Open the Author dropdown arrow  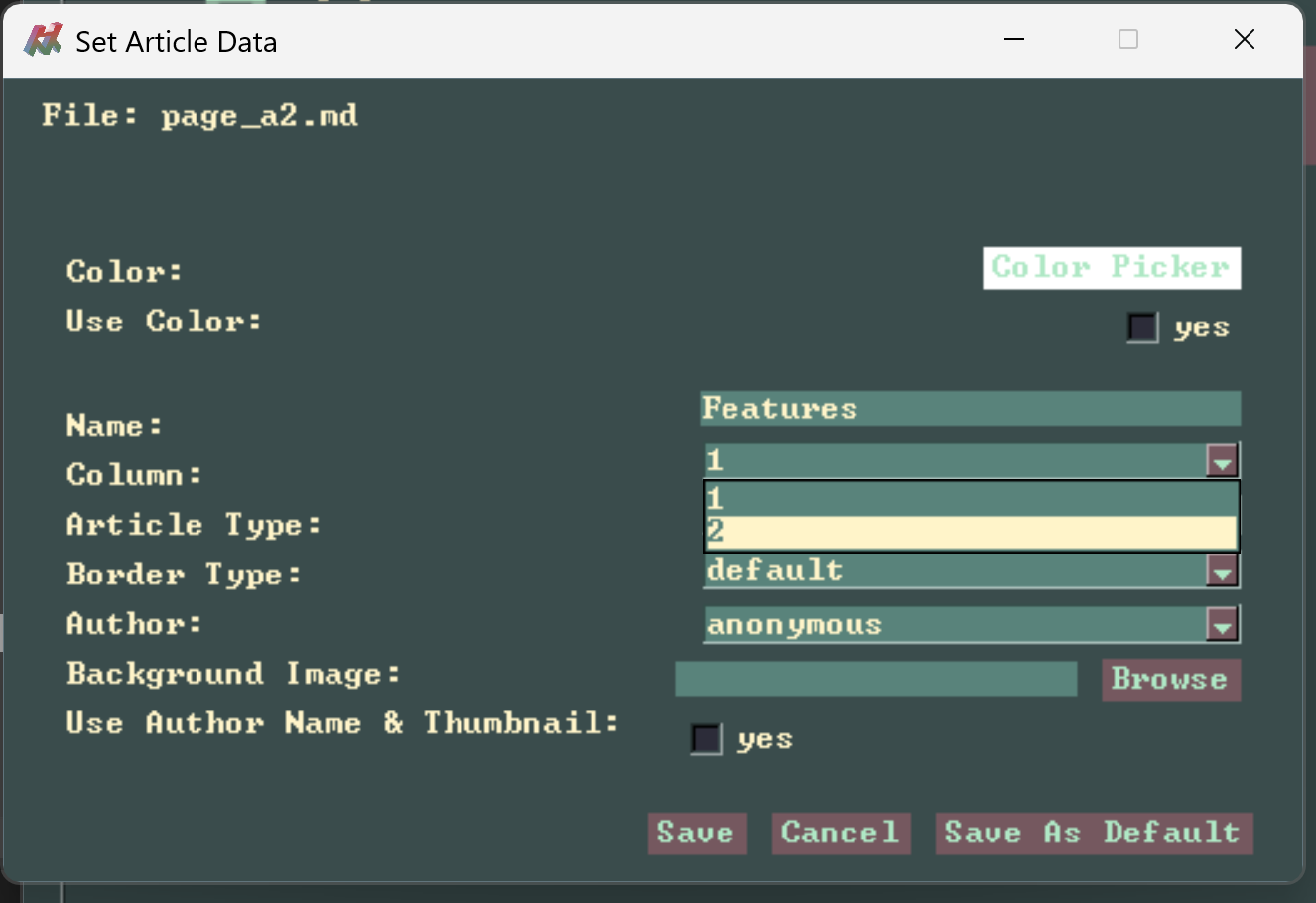coord(1222,625)
